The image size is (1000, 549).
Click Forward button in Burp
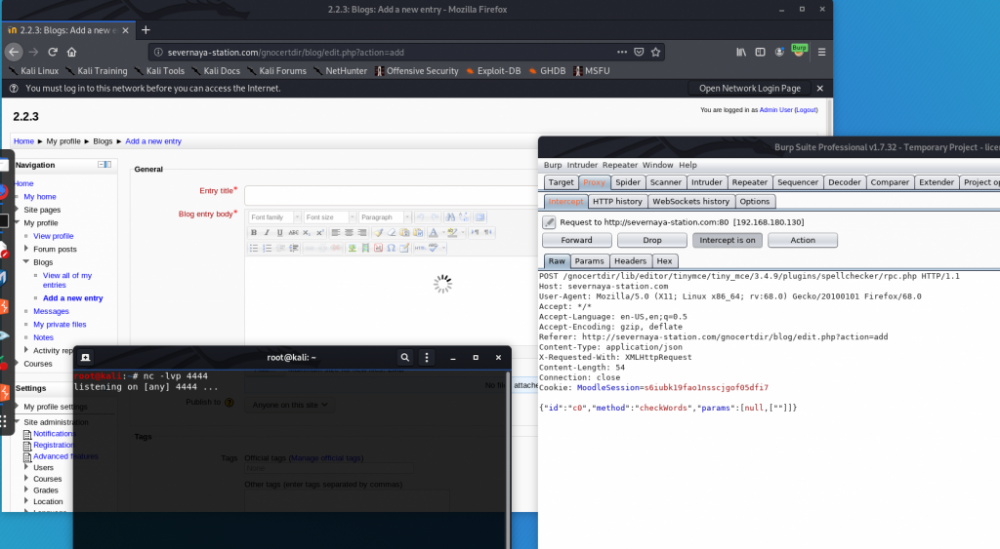pos(577,240)
